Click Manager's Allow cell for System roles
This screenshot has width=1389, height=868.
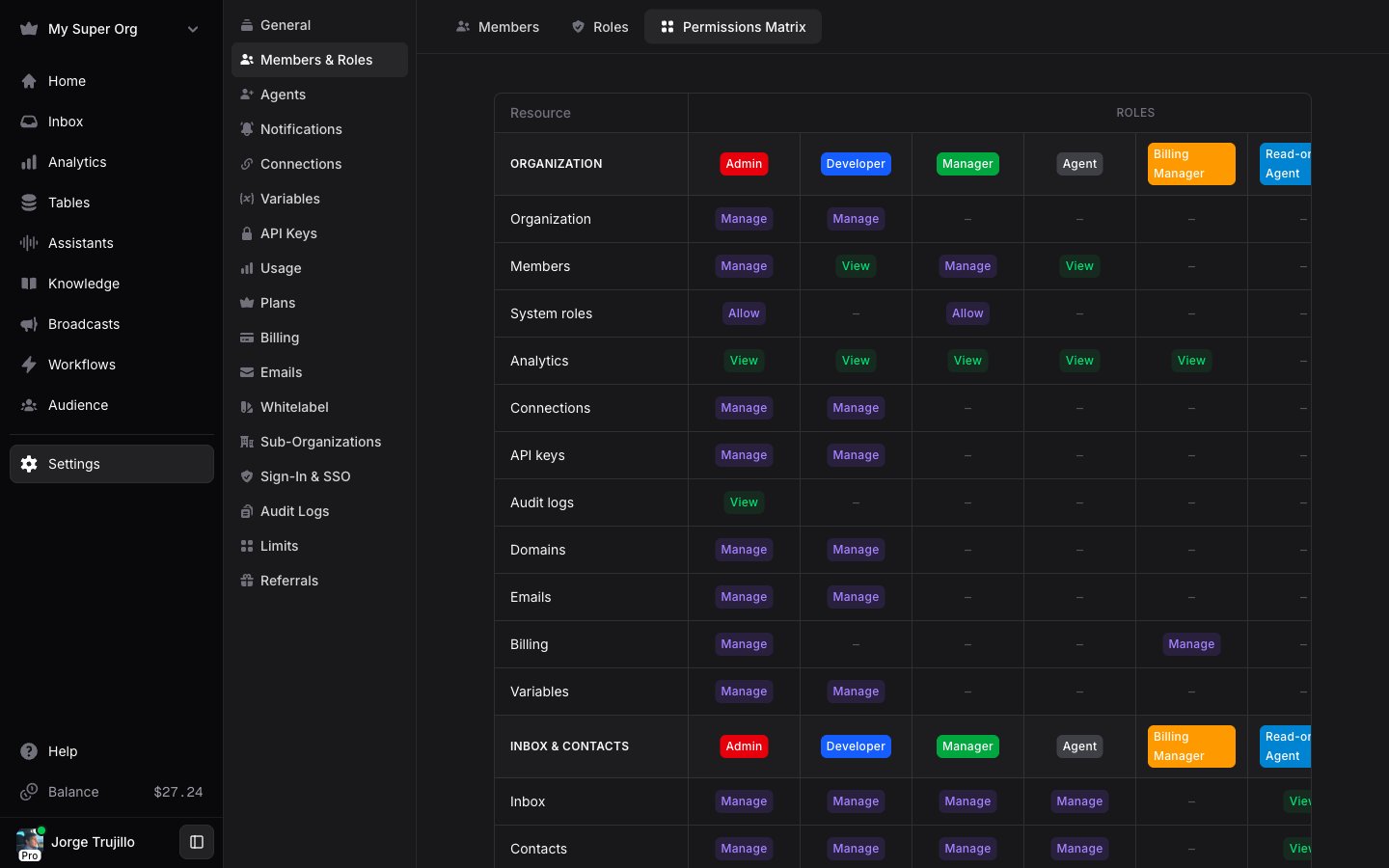pyautogui.click(x=967, y=313)
